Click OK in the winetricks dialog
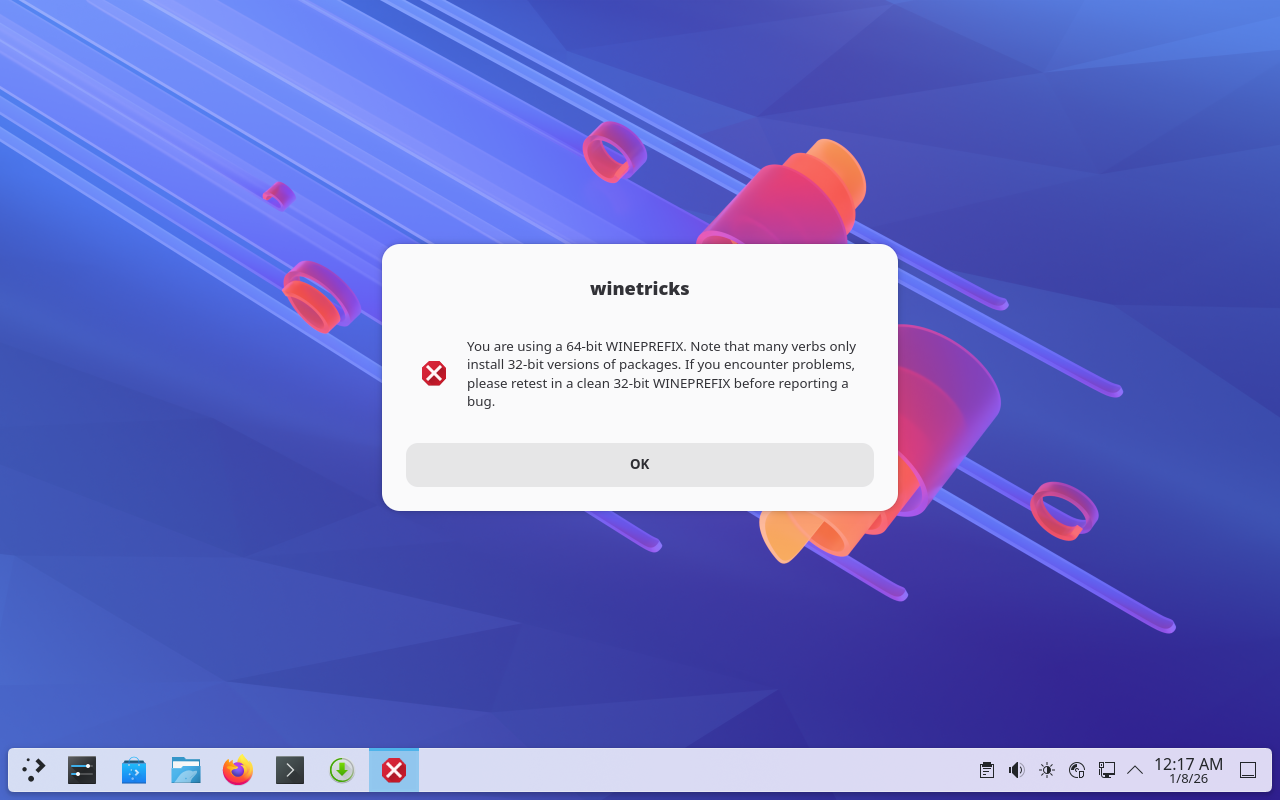 point(640,464)
